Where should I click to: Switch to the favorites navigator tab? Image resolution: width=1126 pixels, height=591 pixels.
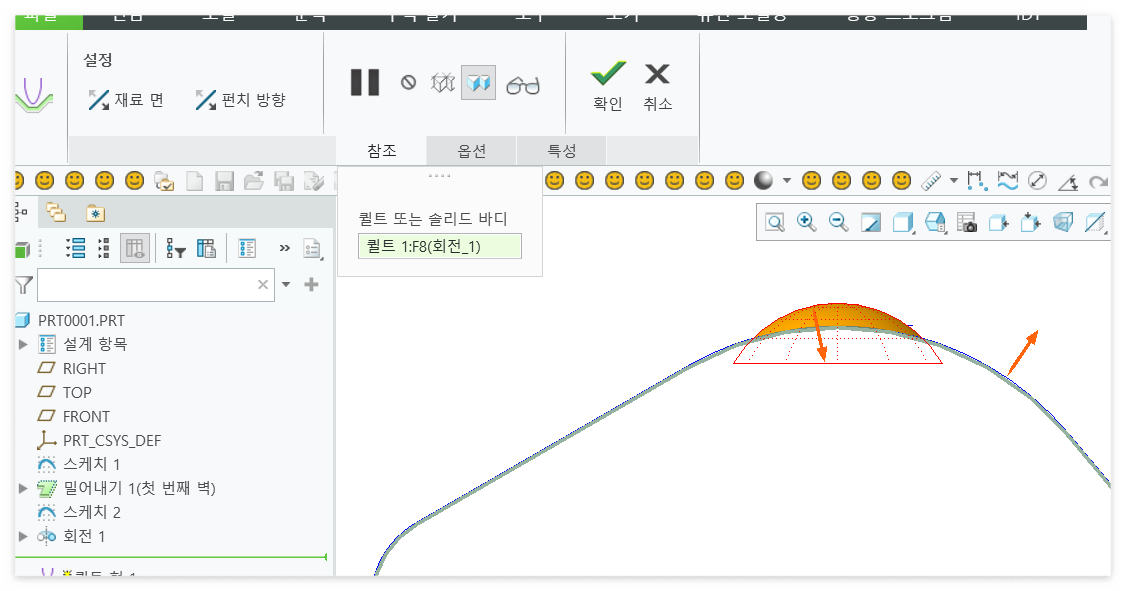pos(96,213)
